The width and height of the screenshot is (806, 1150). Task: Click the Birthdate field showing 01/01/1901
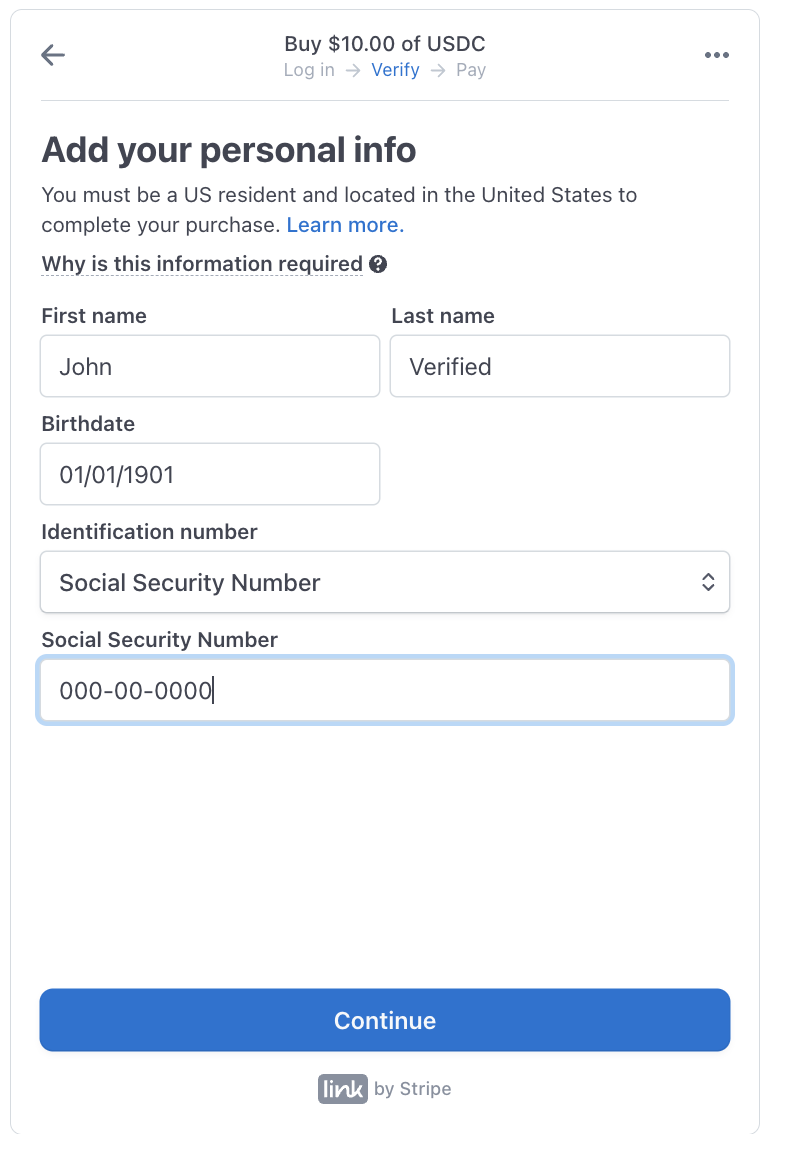pos(210,474)
